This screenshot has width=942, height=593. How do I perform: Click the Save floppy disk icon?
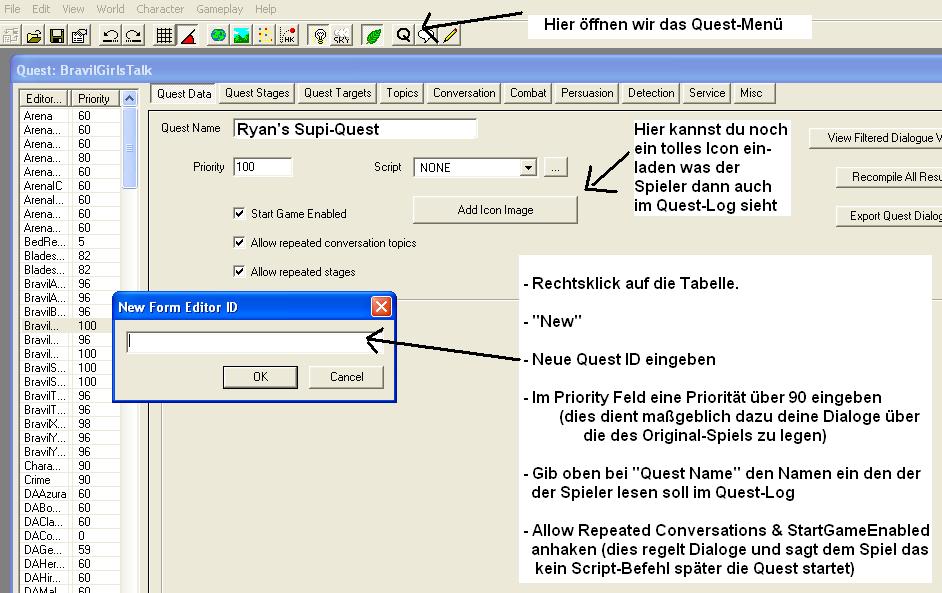57,35
